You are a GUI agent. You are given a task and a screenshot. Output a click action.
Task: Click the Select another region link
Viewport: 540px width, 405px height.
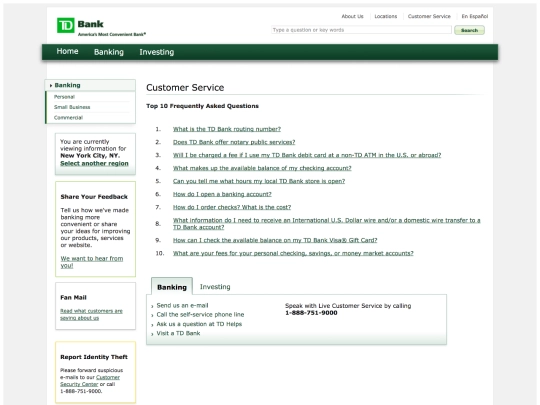tap(94, 163)
